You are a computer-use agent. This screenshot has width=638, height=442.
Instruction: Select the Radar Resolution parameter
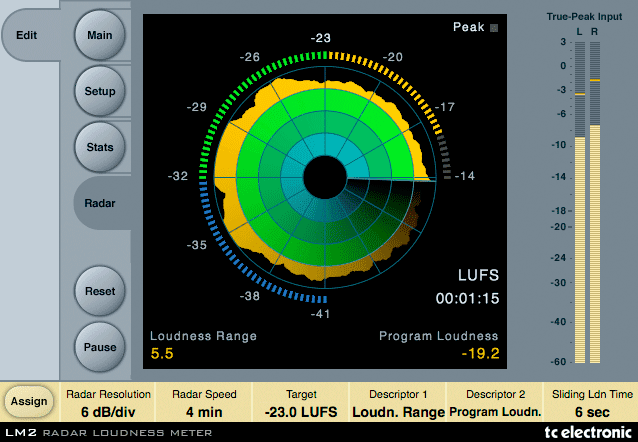click(109, 403)
